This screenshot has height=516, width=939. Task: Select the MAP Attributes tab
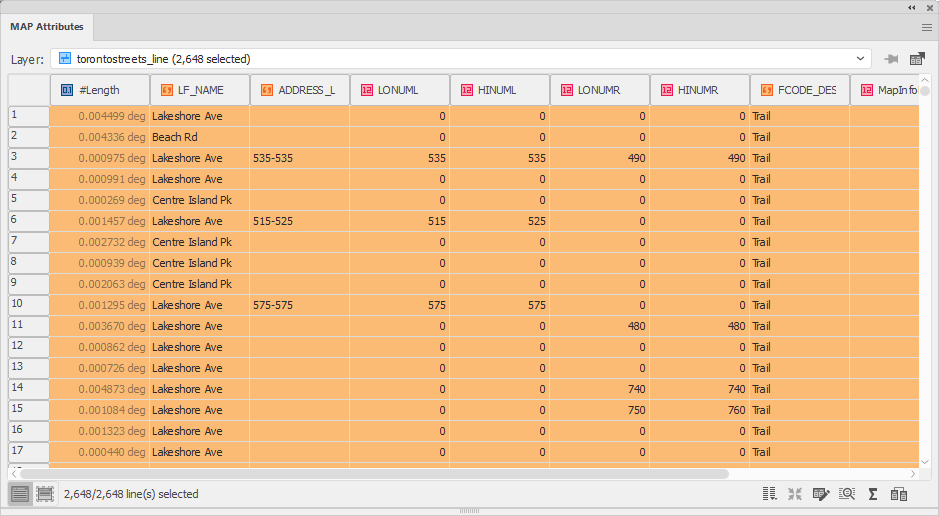47,27
